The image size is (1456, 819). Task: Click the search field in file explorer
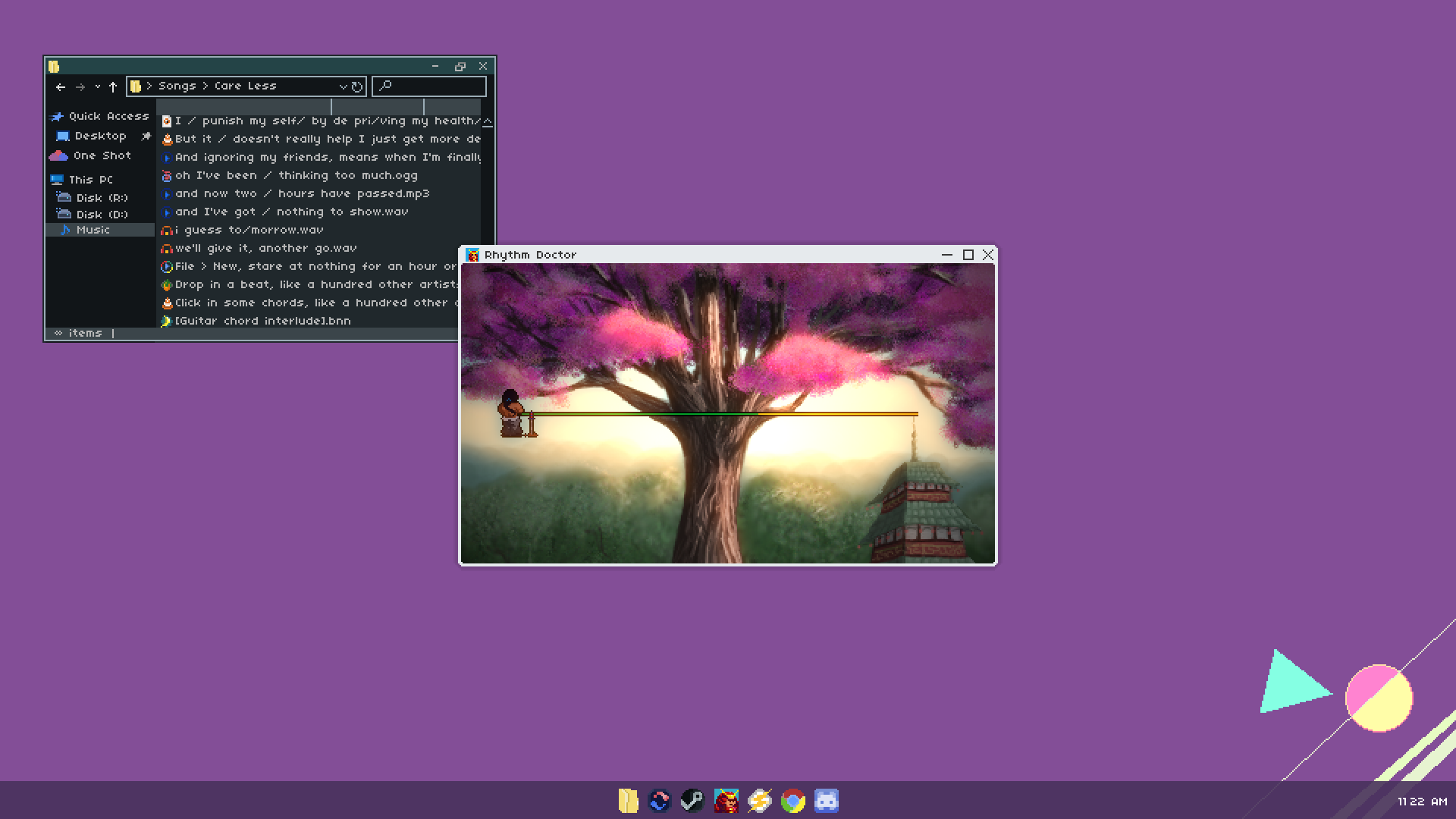click(429, 86)
